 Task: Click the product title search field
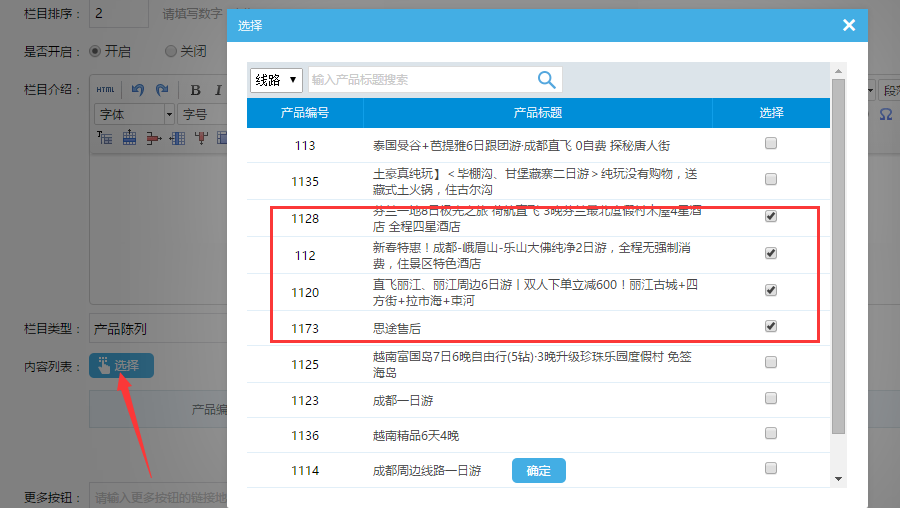point(420,80)
